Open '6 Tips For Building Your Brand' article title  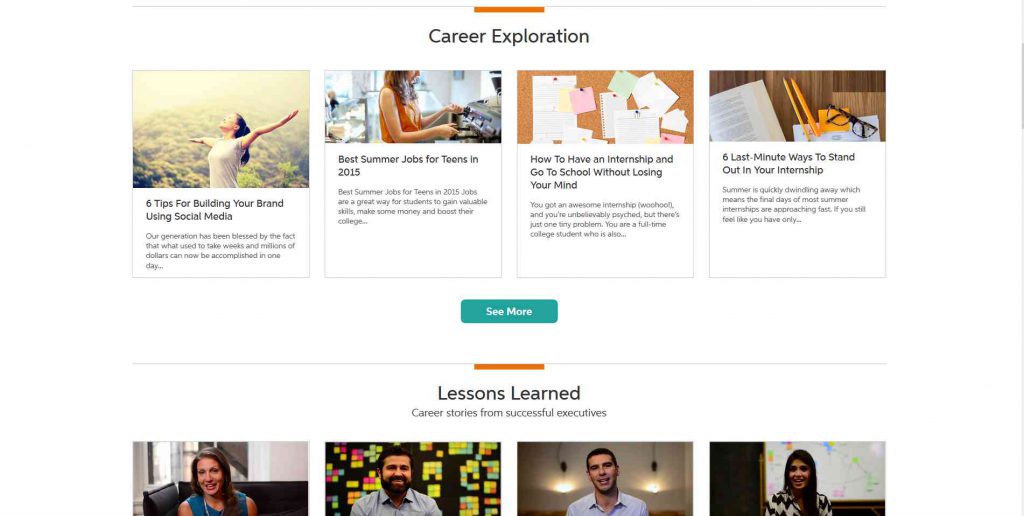tap(215, 210)
